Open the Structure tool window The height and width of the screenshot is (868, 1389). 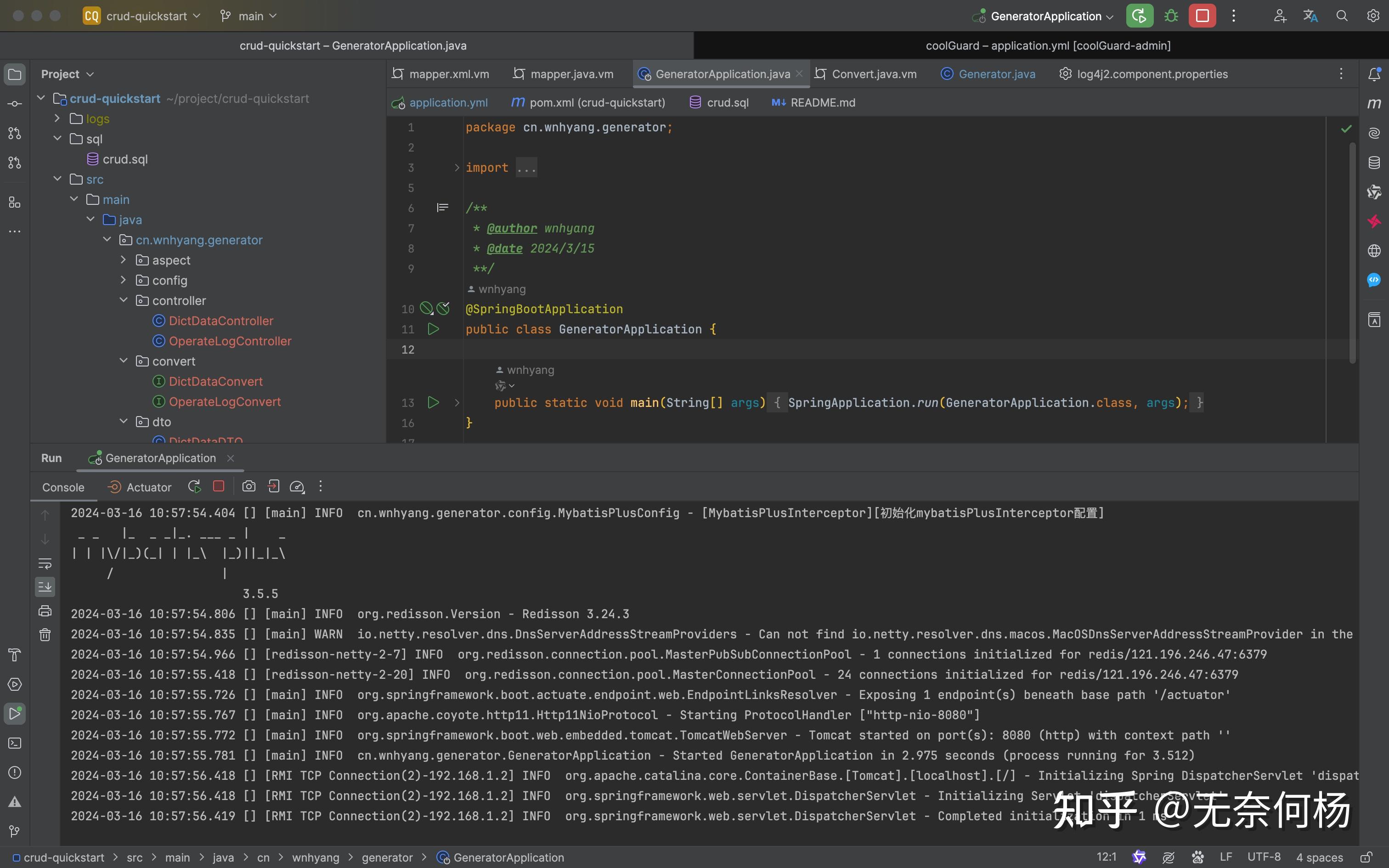click(15, 202)
